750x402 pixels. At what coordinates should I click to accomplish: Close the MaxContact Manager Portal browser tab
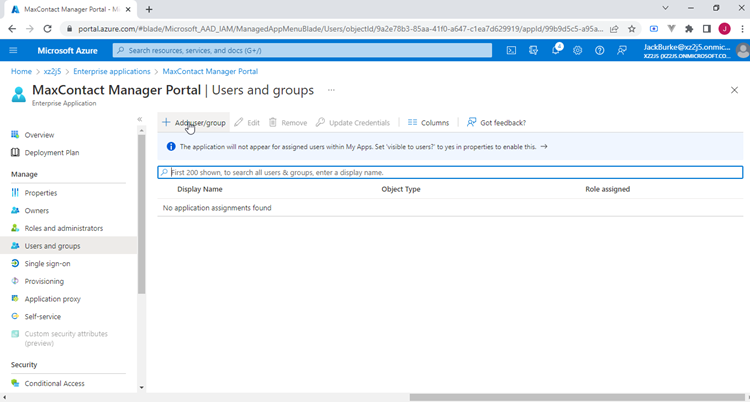tap(128, 9)
